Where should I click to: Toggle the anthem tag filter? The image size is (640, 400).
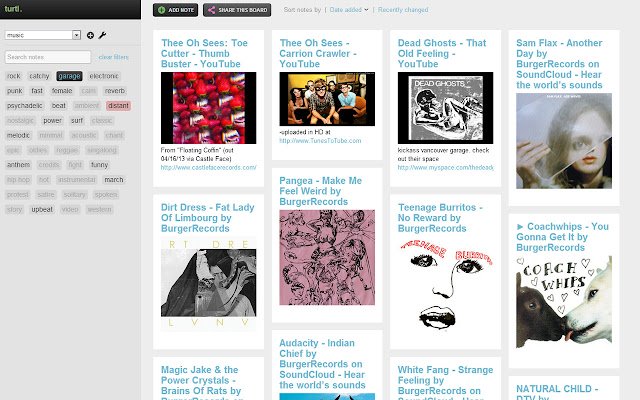pos(18,165)
